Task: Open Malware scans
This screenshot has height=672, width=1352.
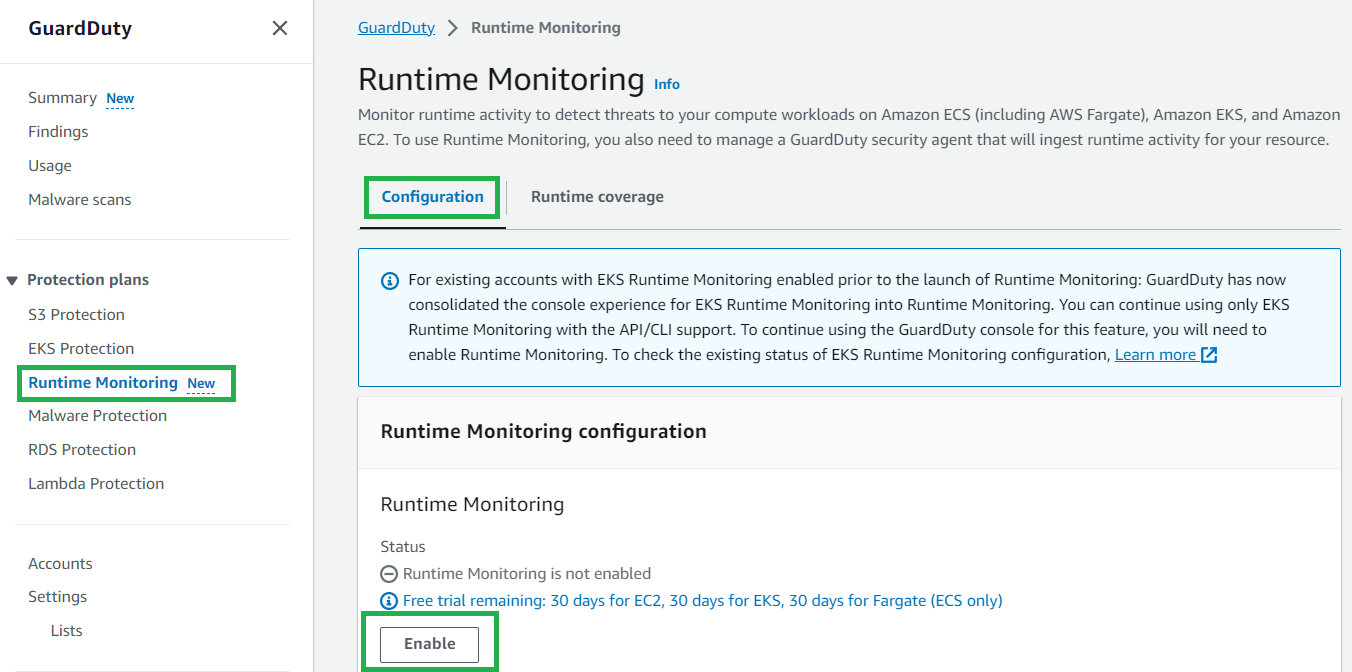Action: click(x=79, y=199)
